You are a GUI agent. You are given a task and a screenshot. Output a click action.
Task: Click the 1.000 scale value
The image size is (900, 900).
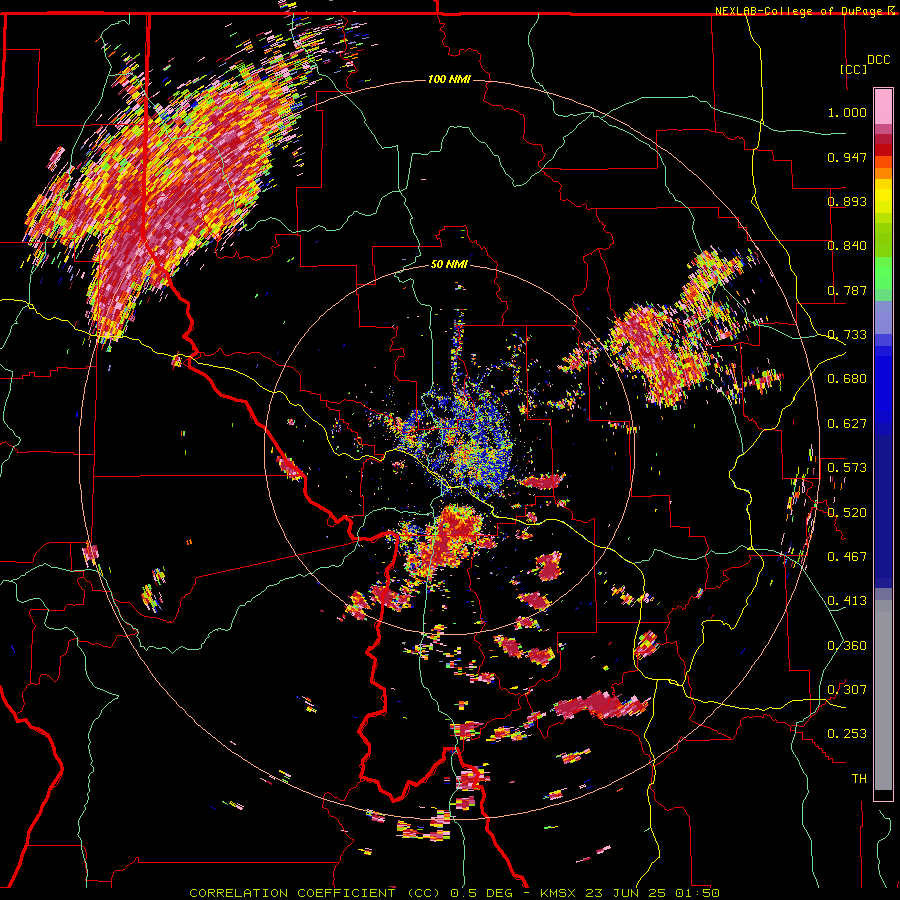click(847, 112)
